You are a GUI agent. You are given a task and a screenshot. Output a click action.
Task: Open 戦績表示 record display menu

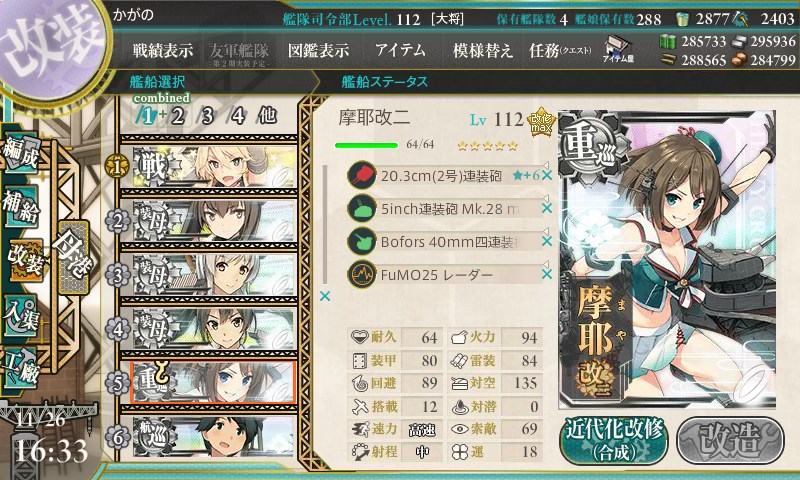[163, 50]
